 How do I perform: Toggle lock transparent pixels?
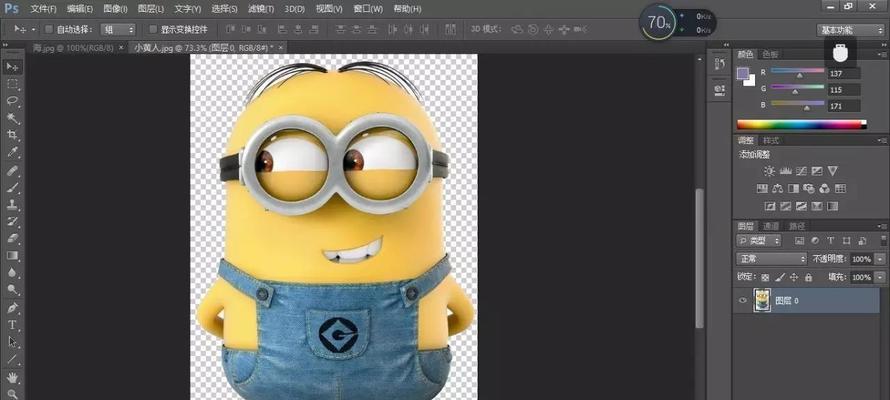[x=765, y=277]
